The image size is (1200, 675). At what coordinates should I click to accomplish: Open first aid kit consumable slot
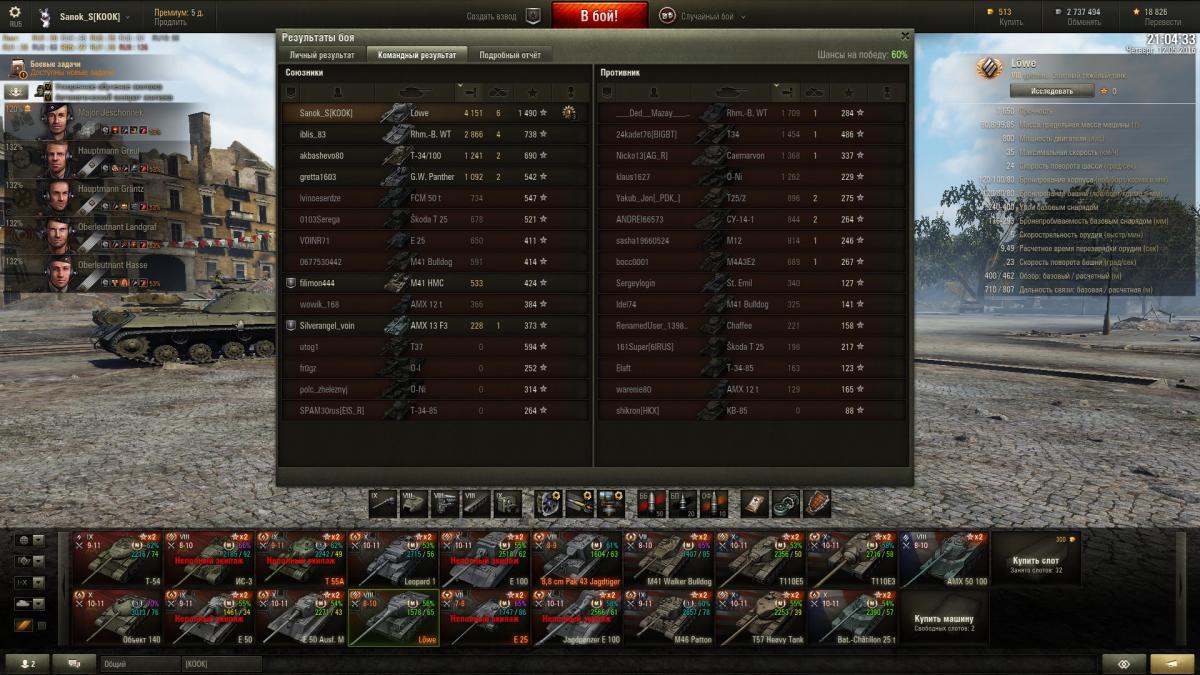(x=755, y=503)
